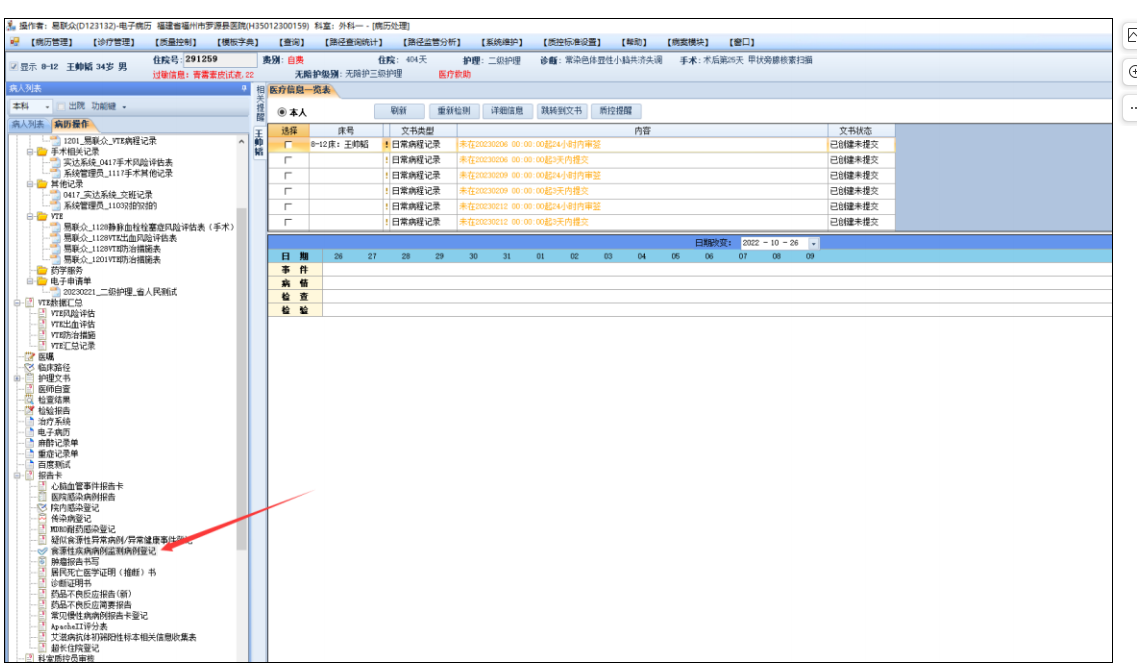Collapse the 电子申请单 tree node
1137x667 pixels.
(x=30, y=281)
